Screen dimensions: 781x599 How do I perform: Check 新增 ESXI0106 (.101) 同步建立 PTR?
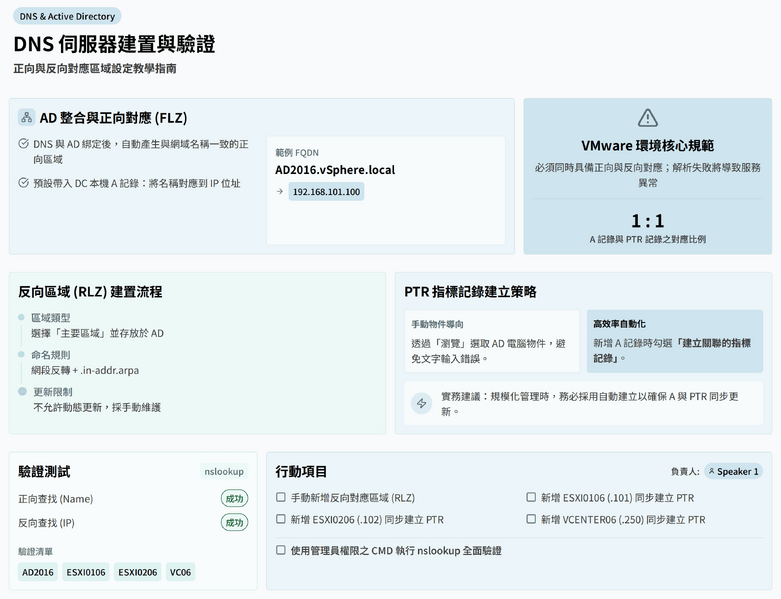pyautogui.click(x=531, y=497)
